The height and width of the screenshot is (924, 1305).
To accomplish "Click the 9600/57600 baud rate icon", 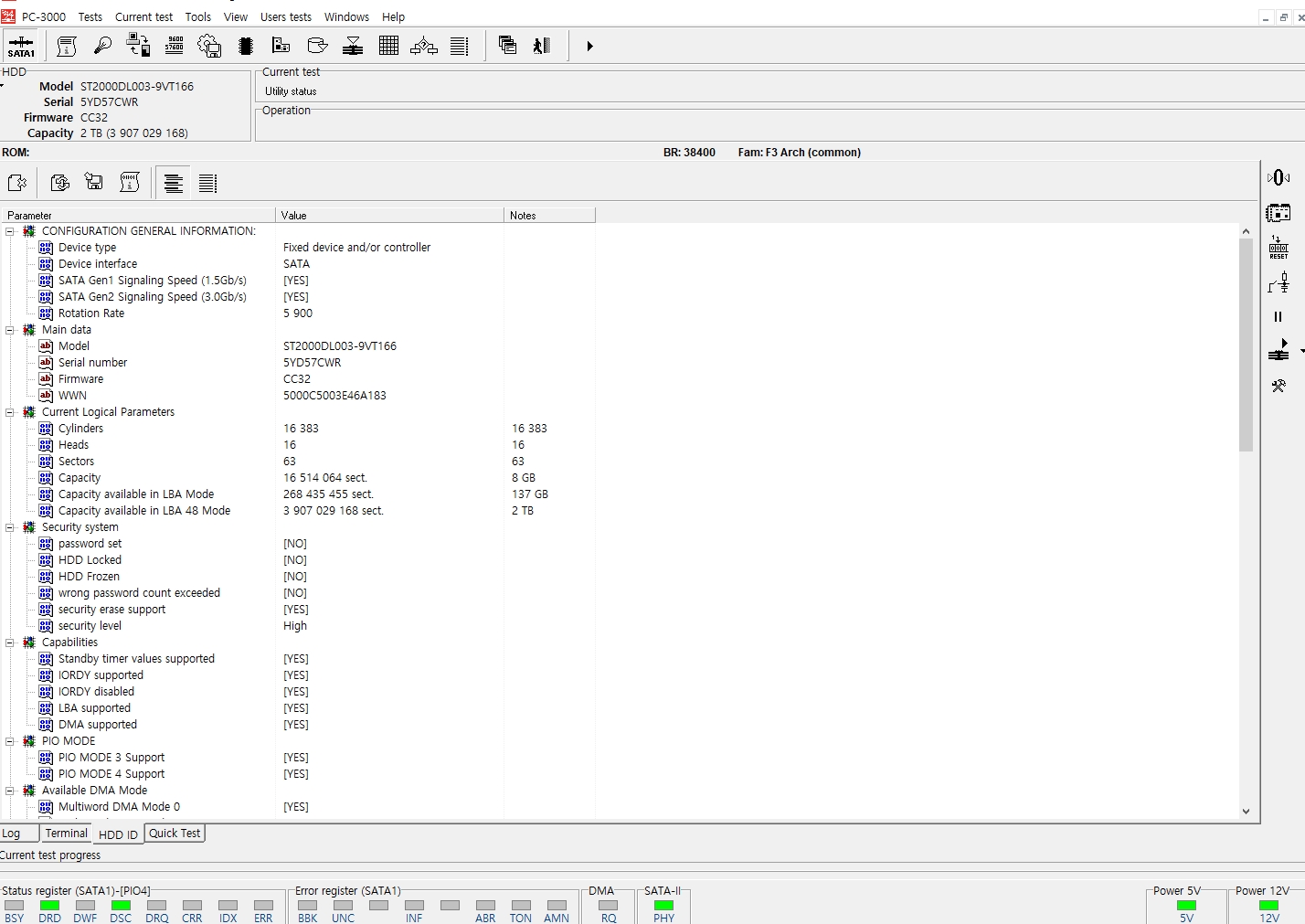I will click(174, 46).
